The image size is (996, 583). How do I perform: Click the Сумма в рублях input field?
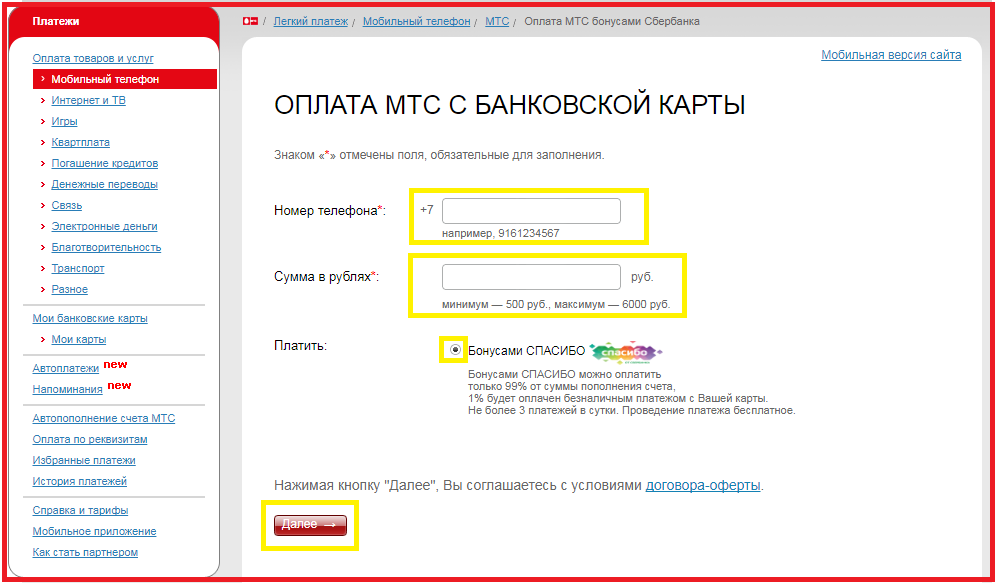(x=531, y=277)
